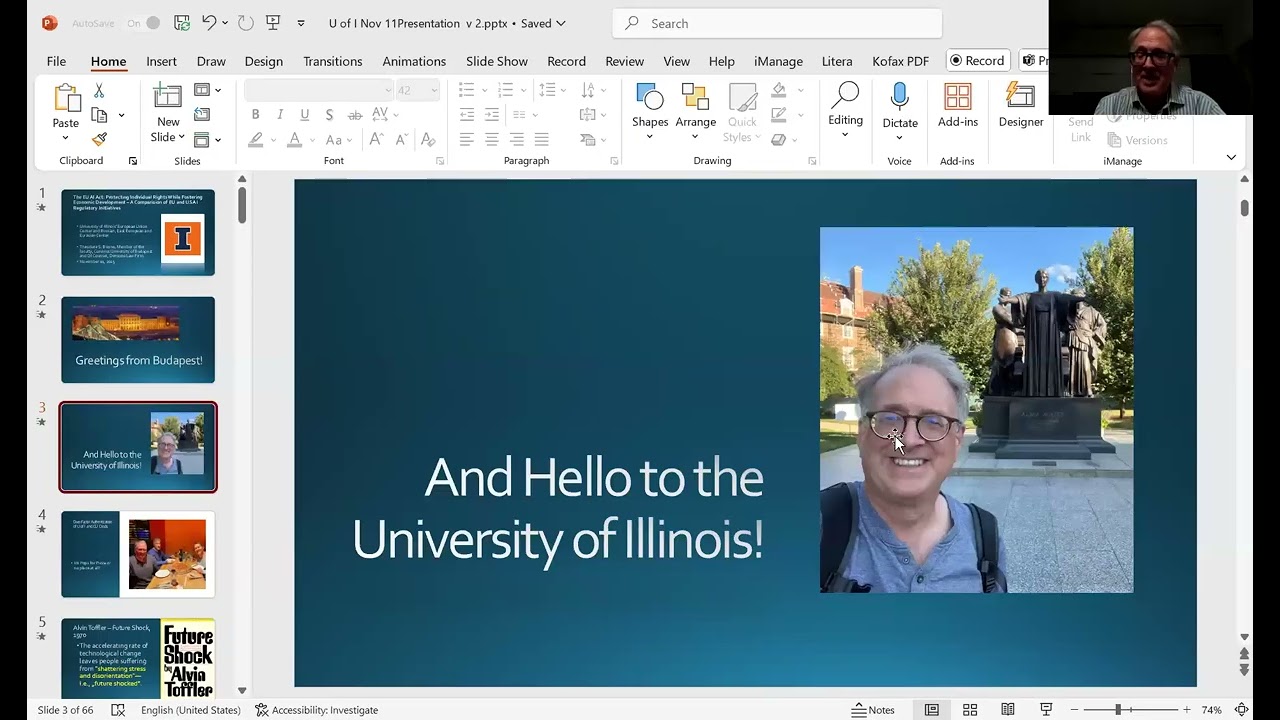Switch to Slide Sorter view
The image size is (1280, 720).
pyautogui.click(x=969, y=710)
